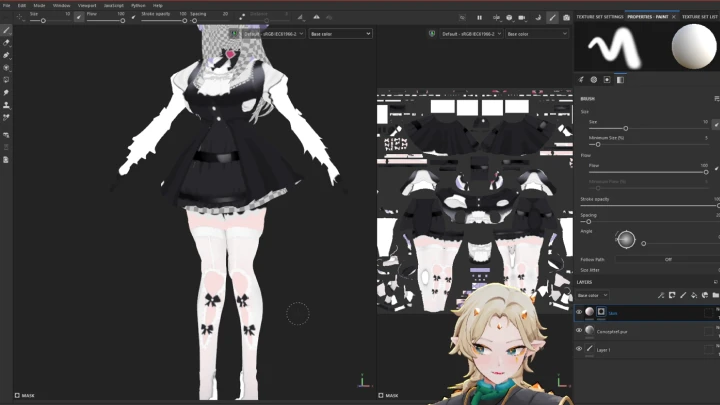720x405 pixels.
Task: Hide the Skin layer
Action: (579, 312)
